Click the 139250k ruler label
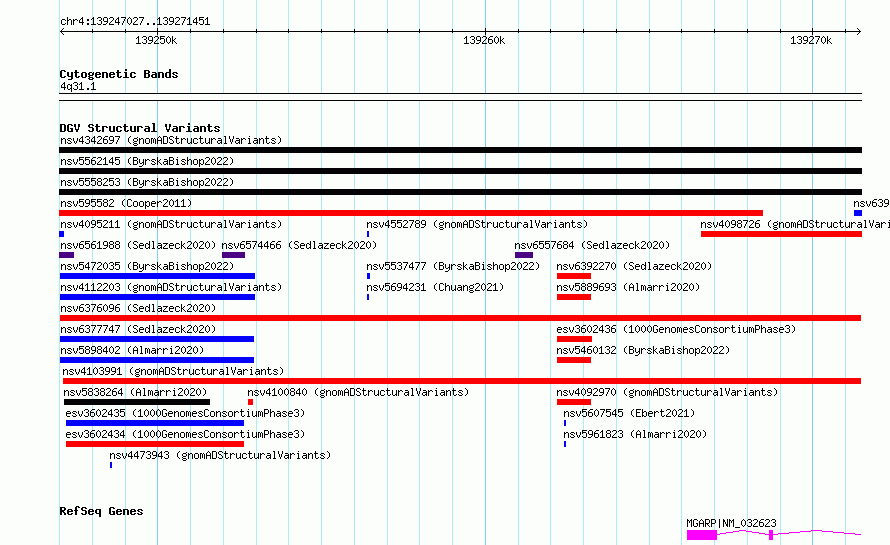 coord(156,40)
